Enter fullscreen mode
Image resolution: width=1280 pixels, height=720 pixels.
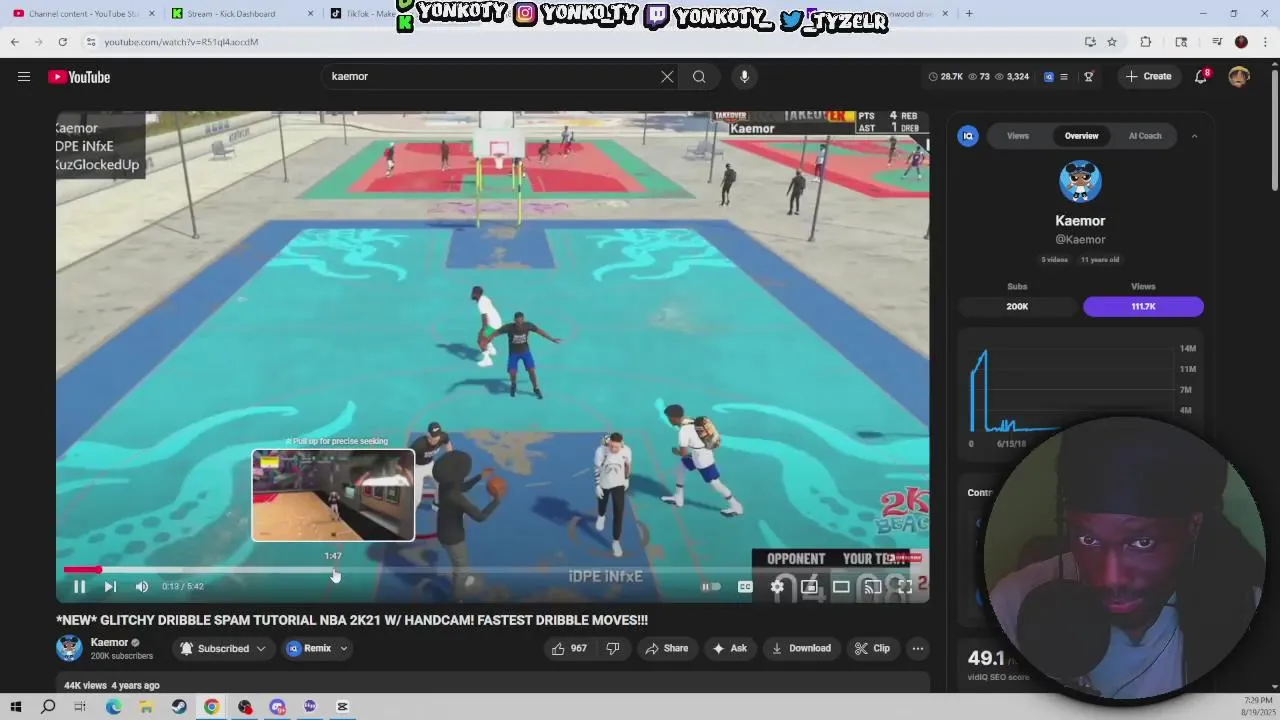(905, 587)
